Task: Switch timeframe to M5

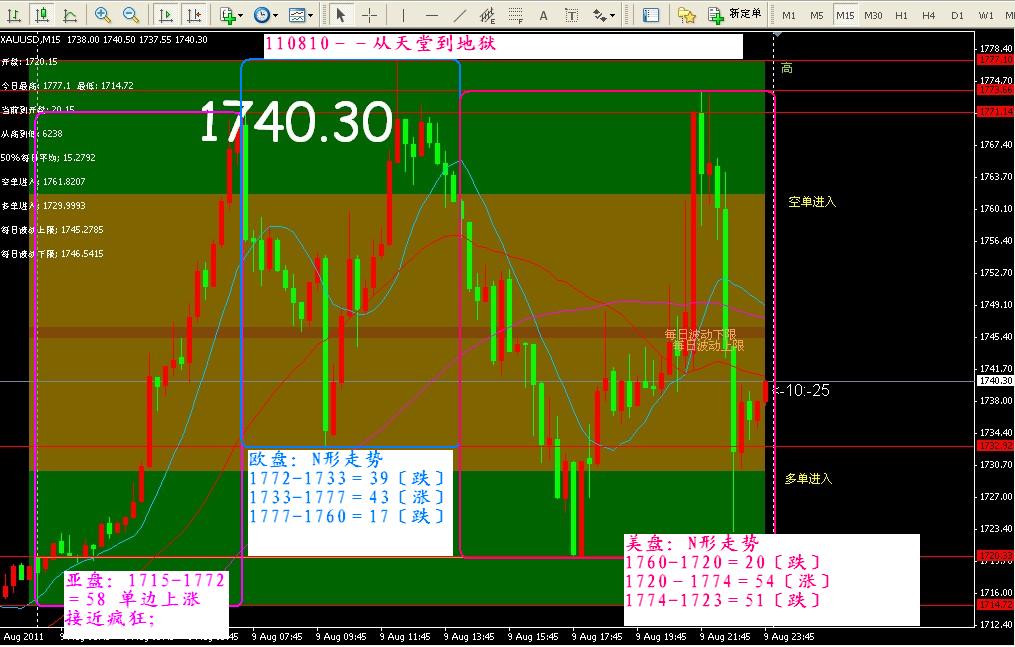Action: click(x=817, y=15)
